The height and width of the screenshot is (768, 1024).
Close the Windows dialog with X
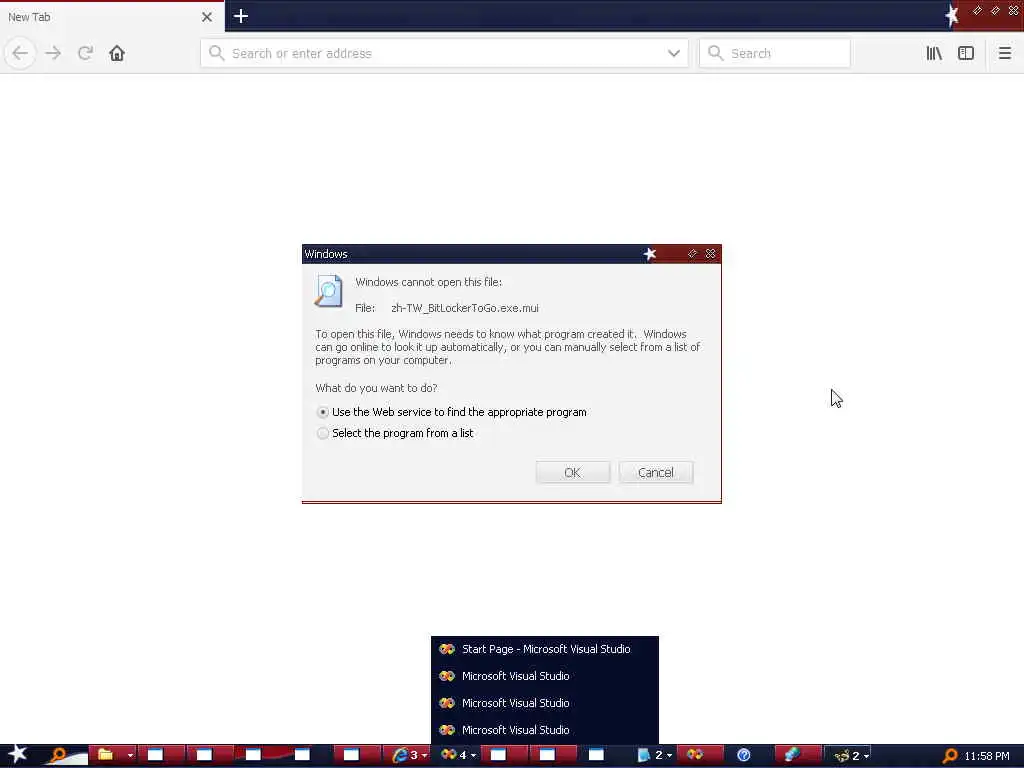[711, 253]
